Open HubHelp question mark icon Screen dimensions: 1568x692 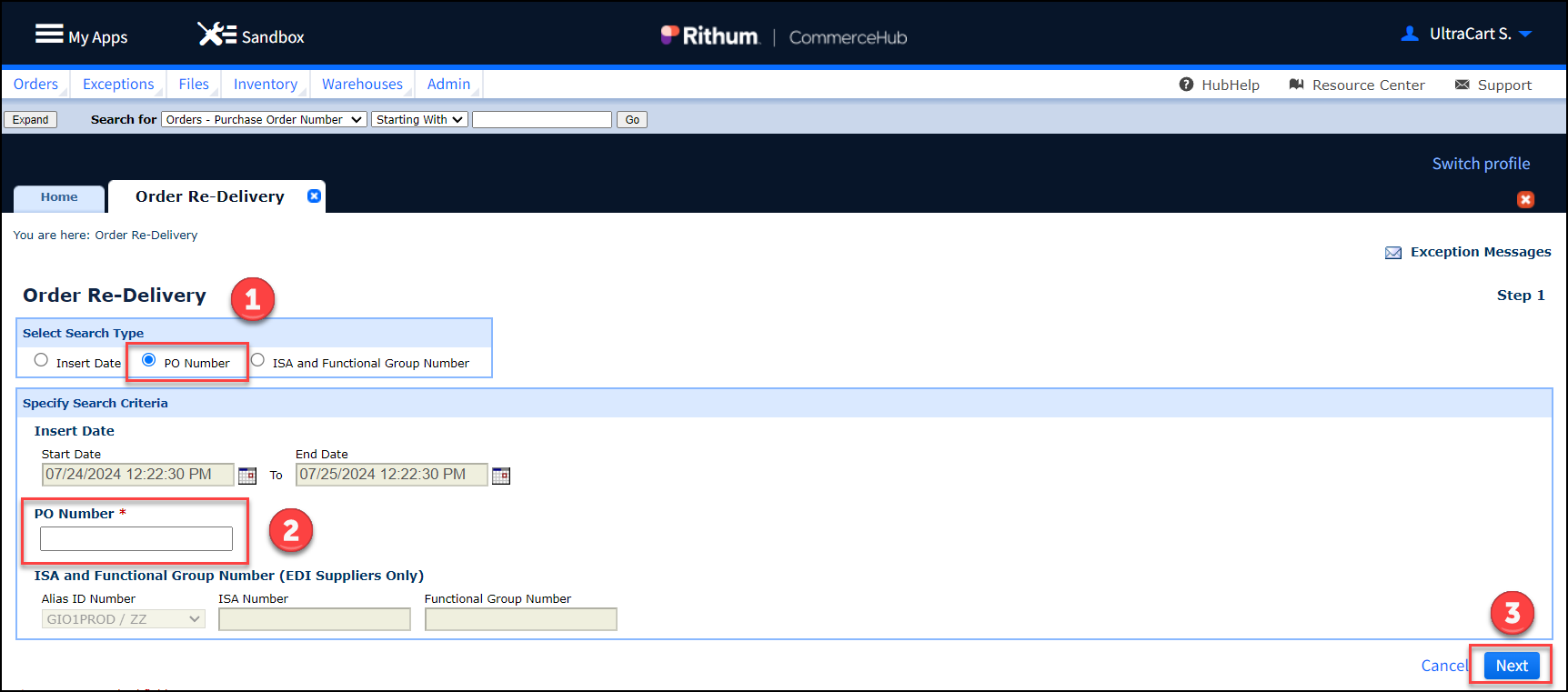(1186, 85)
